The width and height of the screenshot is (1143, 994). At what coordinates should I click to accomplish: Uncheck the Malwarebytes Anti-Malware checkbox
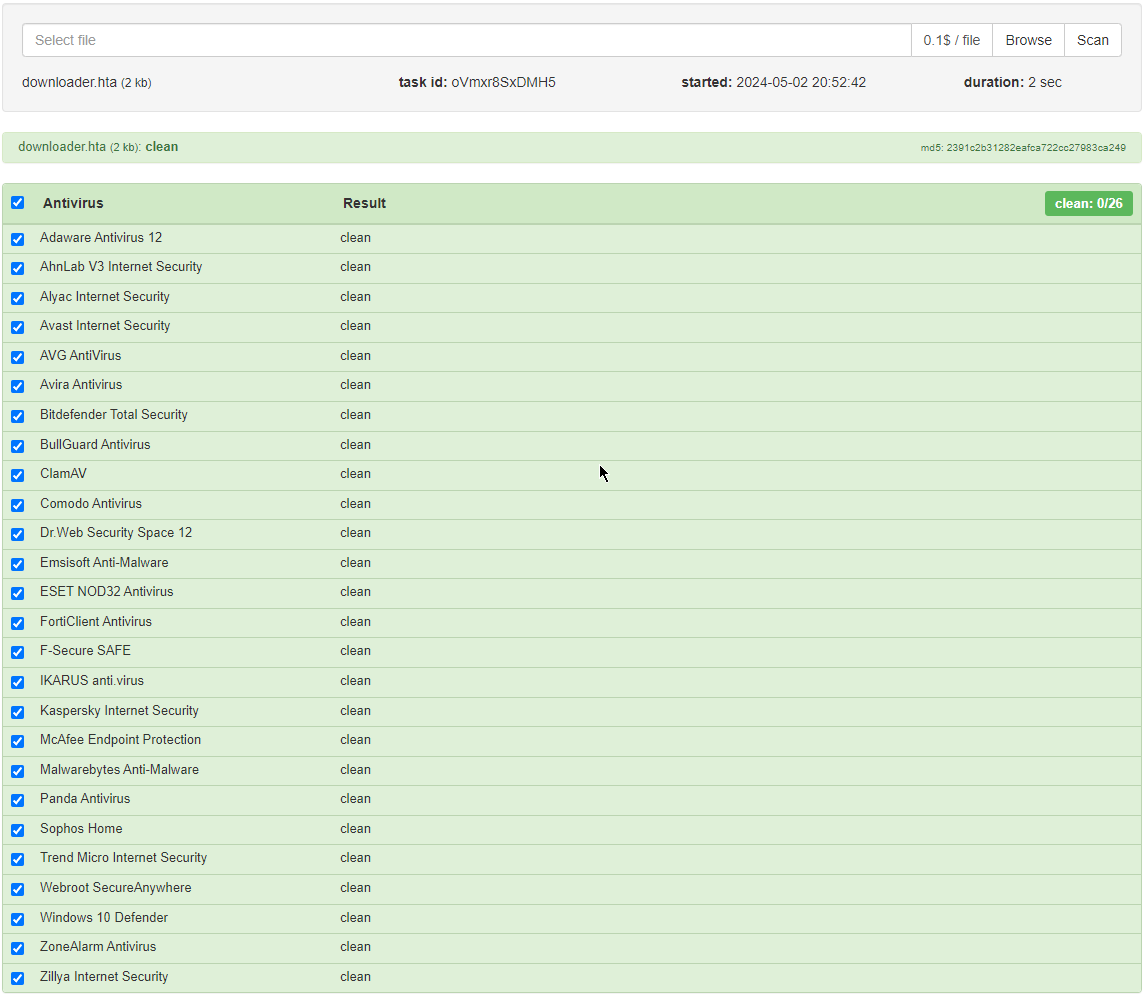[17, 771]
